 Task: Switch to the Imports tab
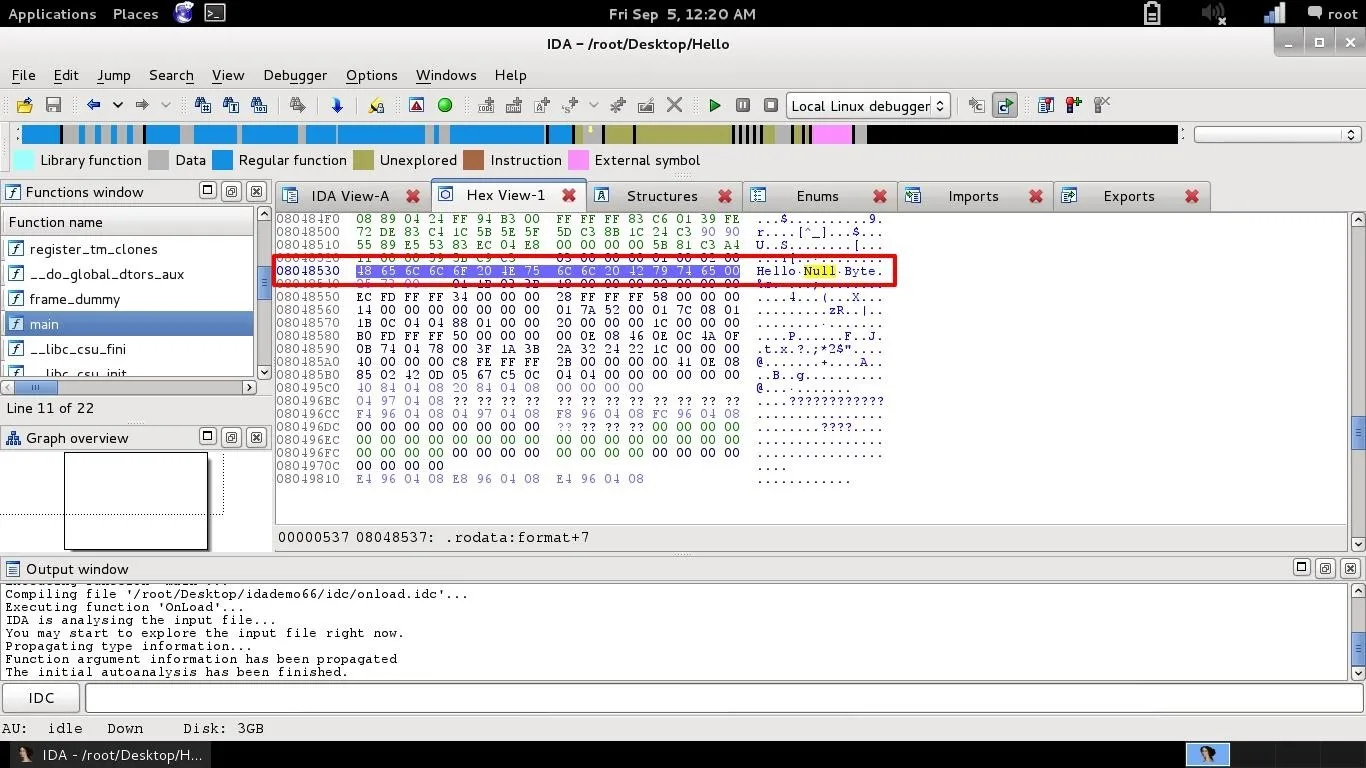click(974, 196)
